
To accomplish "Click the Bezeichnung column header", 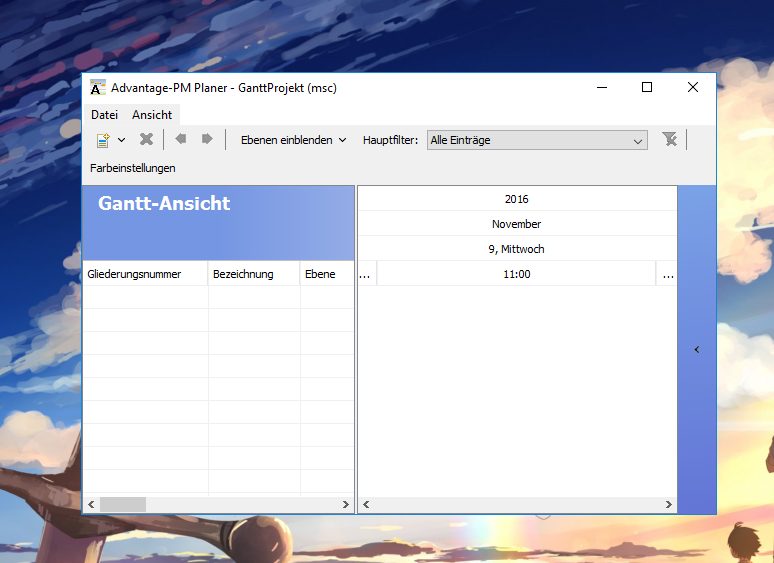I will 254,274.
